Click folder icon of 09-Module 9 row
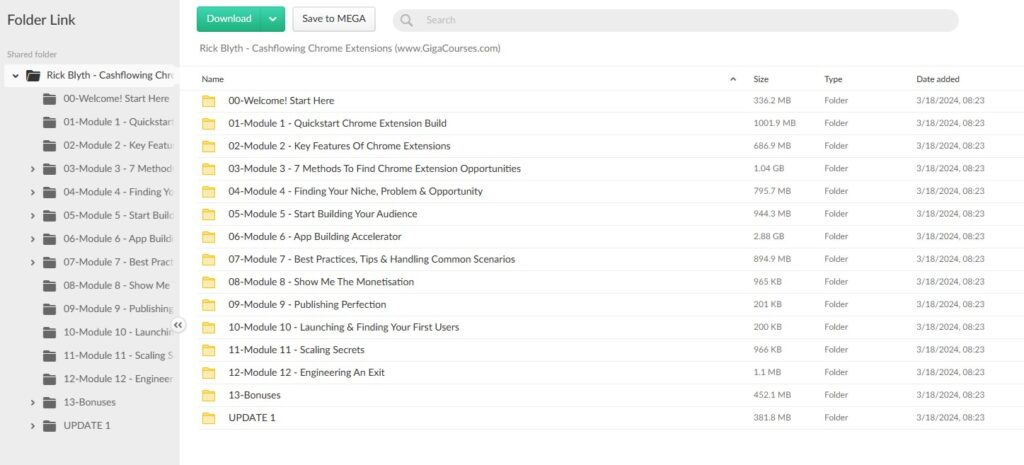Screen dimensions: 1024x465 pyautogui.click(x=208, y=305)
